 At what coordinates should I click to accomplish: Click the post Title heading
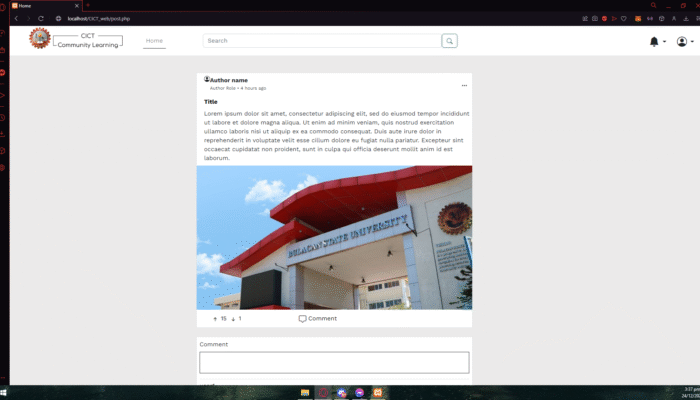coord(211,102)
